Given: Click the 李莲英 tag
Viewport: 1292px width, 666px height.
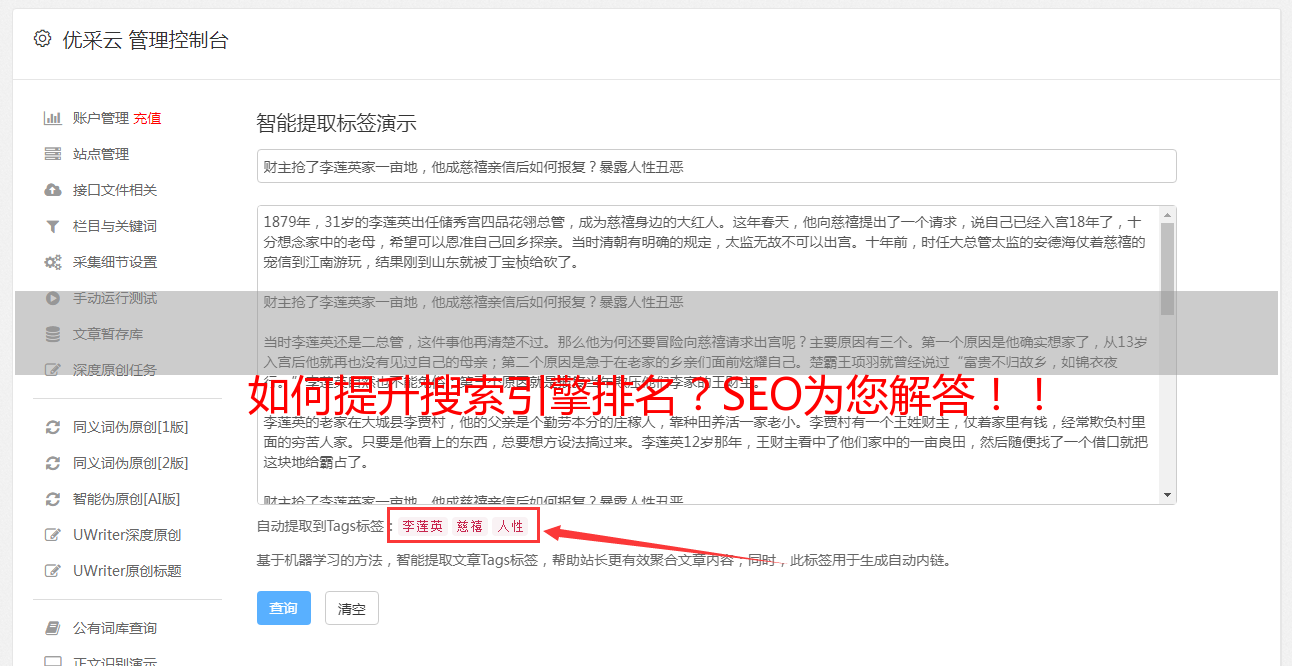Looking at the screenshot, I should (422, 526).
